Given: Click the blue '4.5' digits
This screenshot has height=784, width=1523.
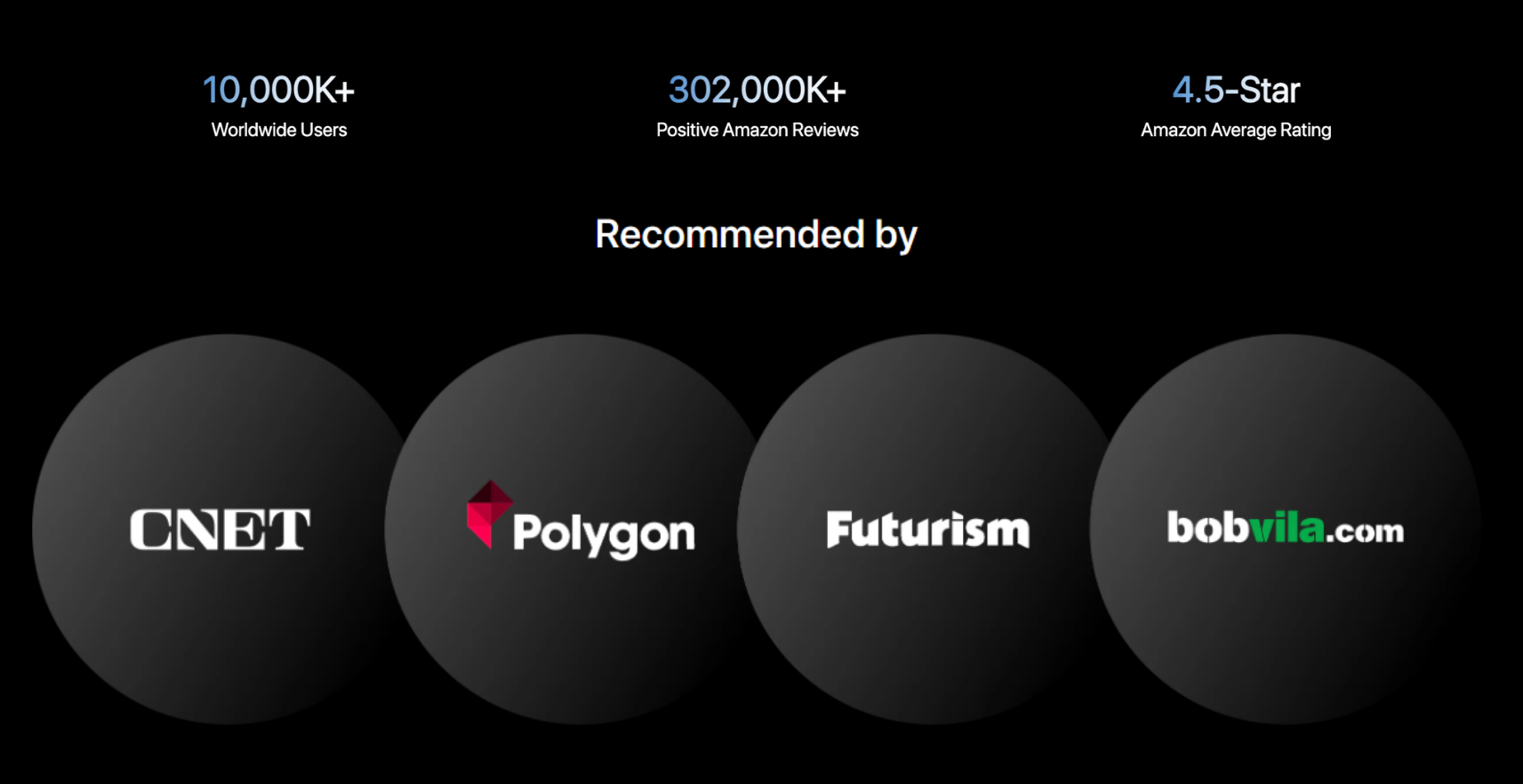Looking at the screenshot, I should [x=1198, y=90].
